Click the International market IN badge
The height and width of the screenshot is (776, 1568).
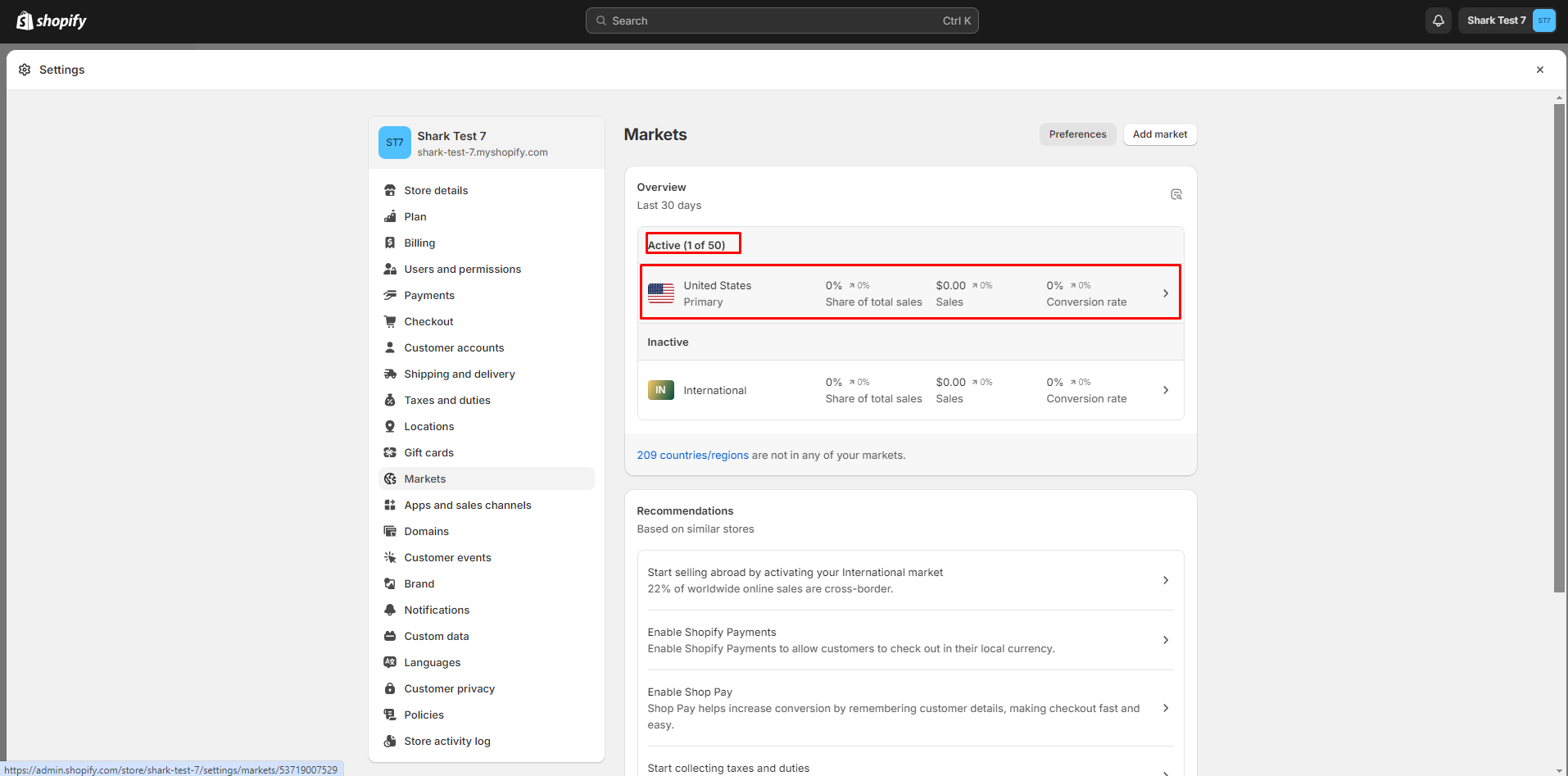[x=660, y=390]
